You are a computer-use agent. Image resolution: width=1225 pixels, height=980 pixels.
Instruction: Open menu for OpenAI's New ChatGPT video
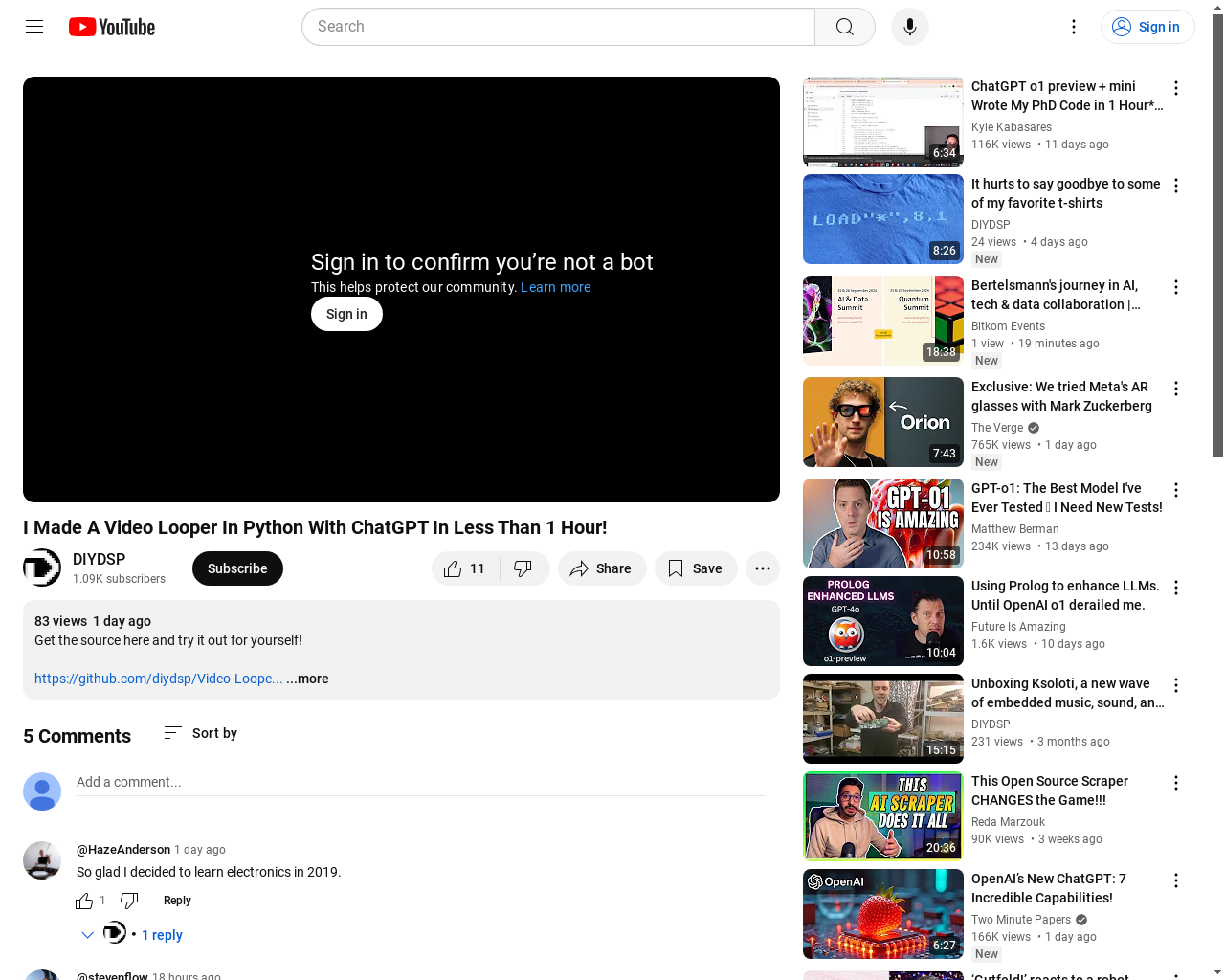pos(1176,880)
